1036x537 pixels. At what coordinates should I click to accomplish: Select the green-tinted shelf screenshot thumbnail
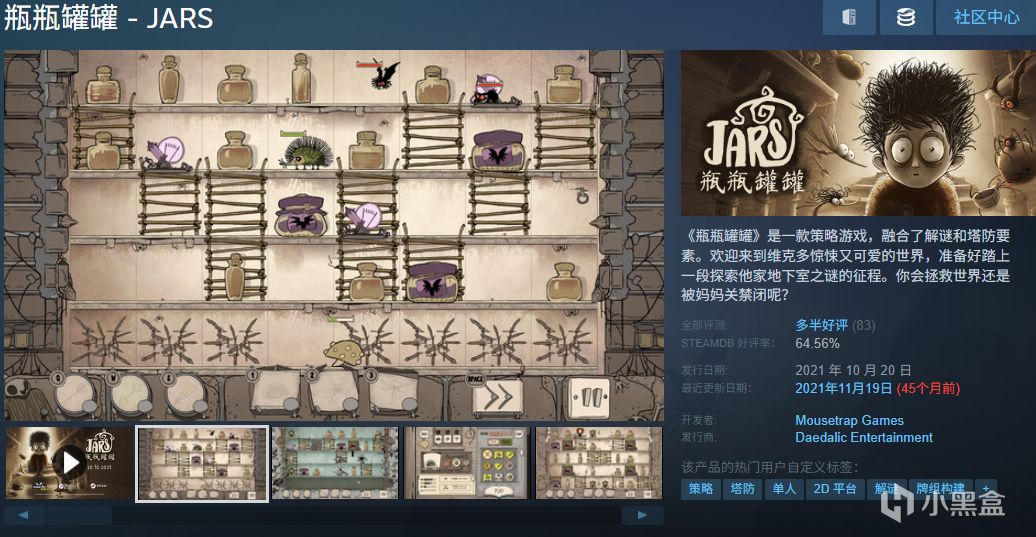point(335,463)
